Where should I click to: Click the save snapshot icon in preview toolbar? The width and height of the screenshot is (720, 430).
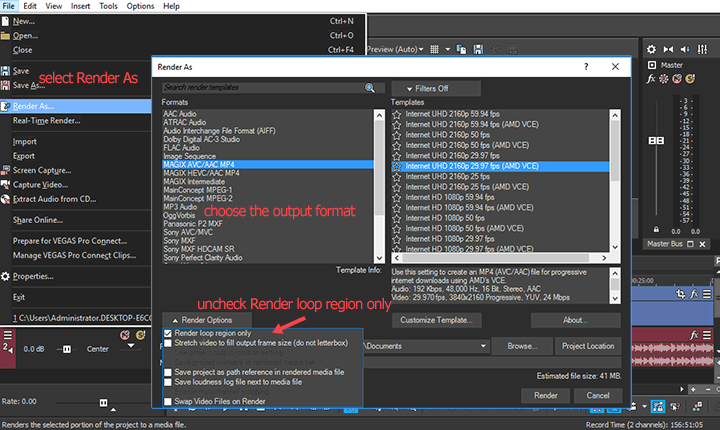tap(478, 49)
